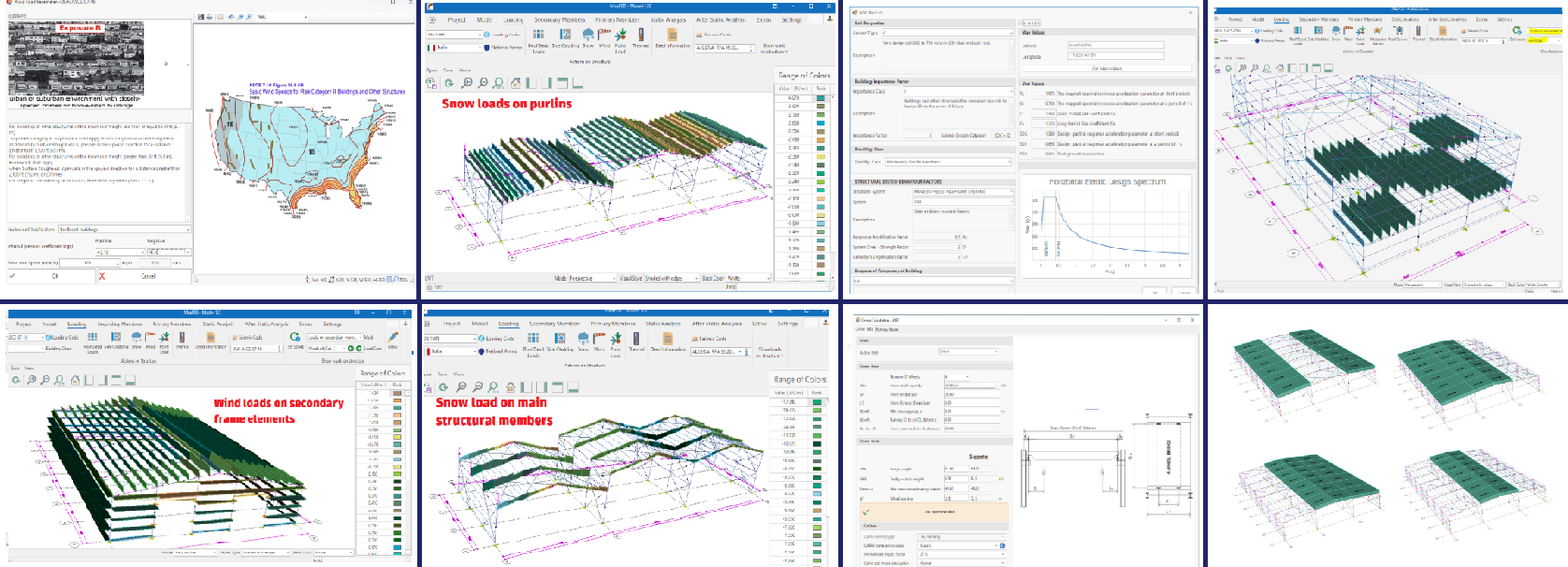Click View brush icon in 'Wind loads on secondary' window
1568x567 pixels.
point(393,337)
